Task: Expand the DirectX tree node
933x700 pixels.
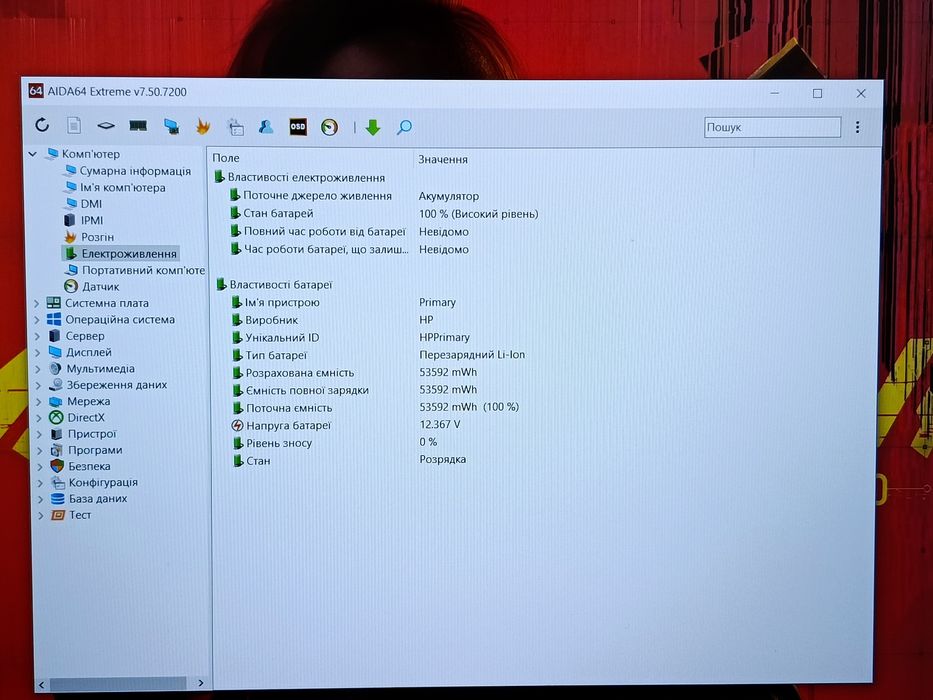Action: (39, 418)
